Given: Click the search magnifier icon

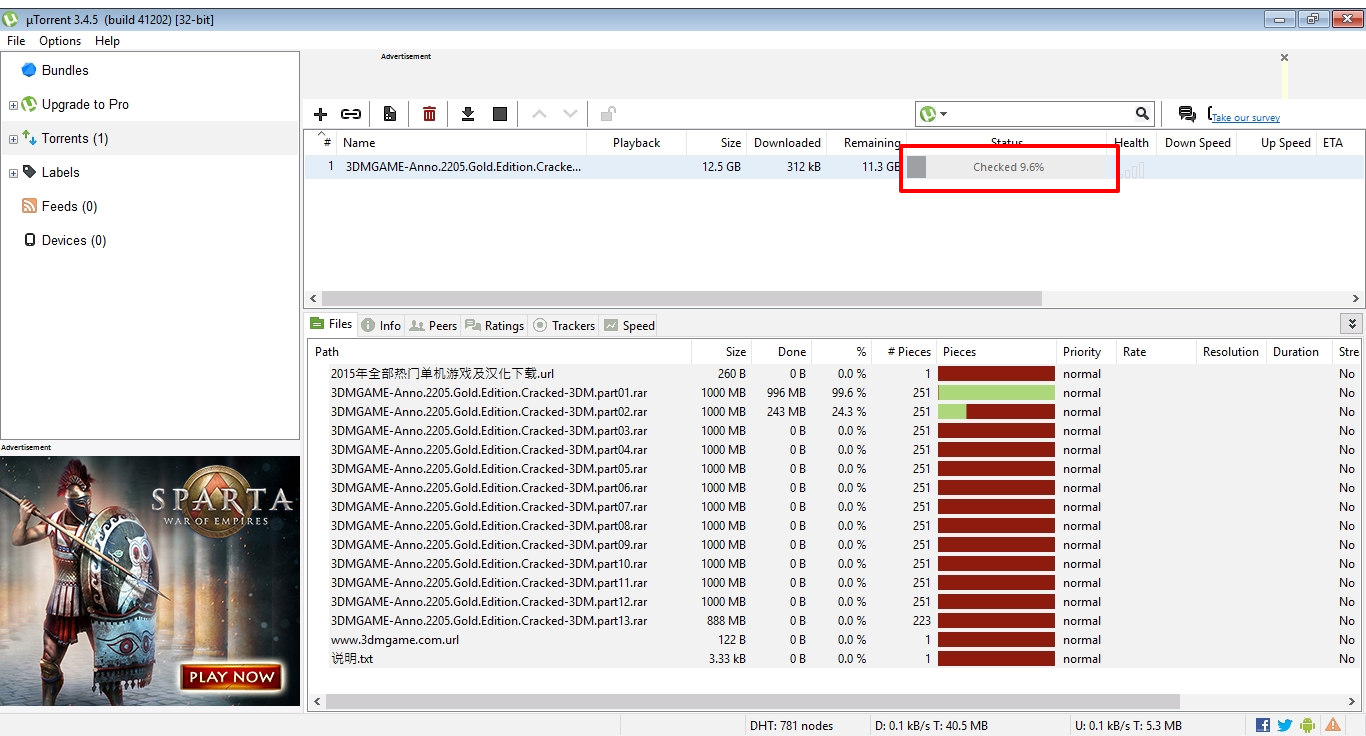Looking at the screenshot, I should tap(1141, 113).
